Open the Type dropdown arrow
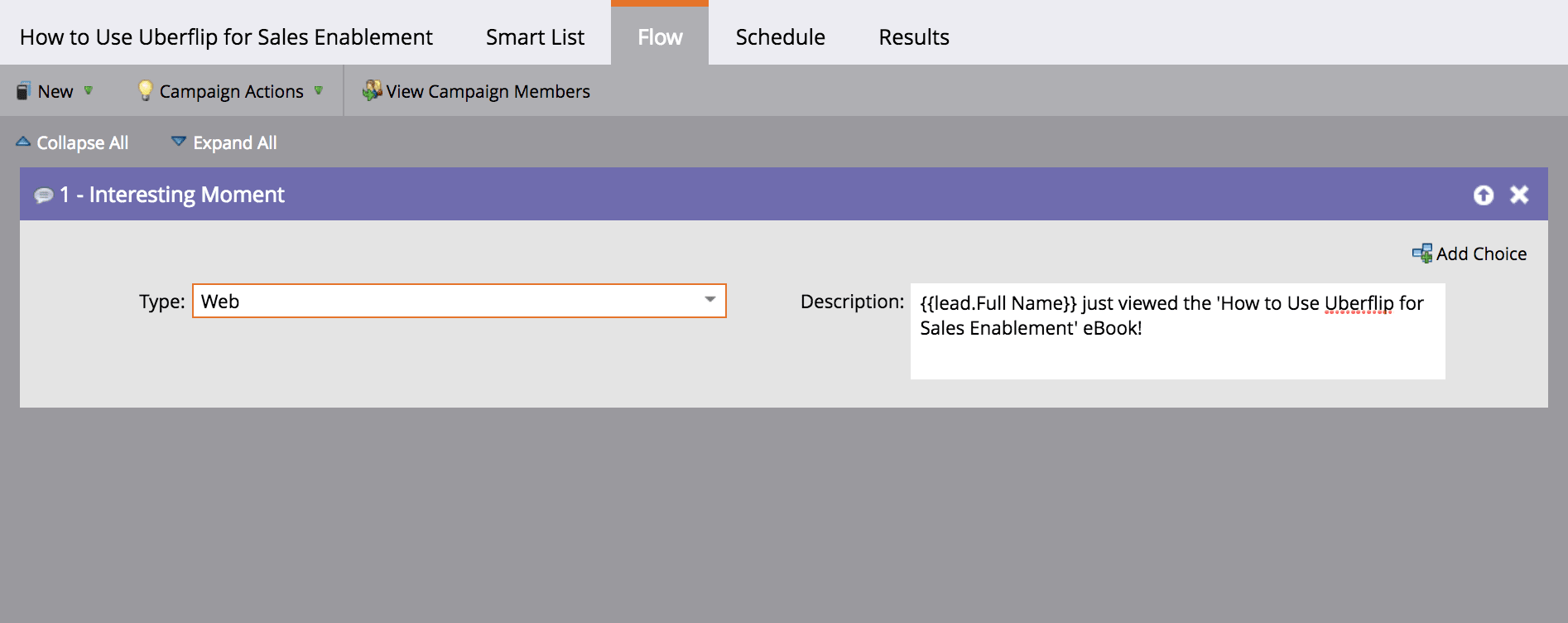Viewport: 1568px width, 623px height. point(709,300)
